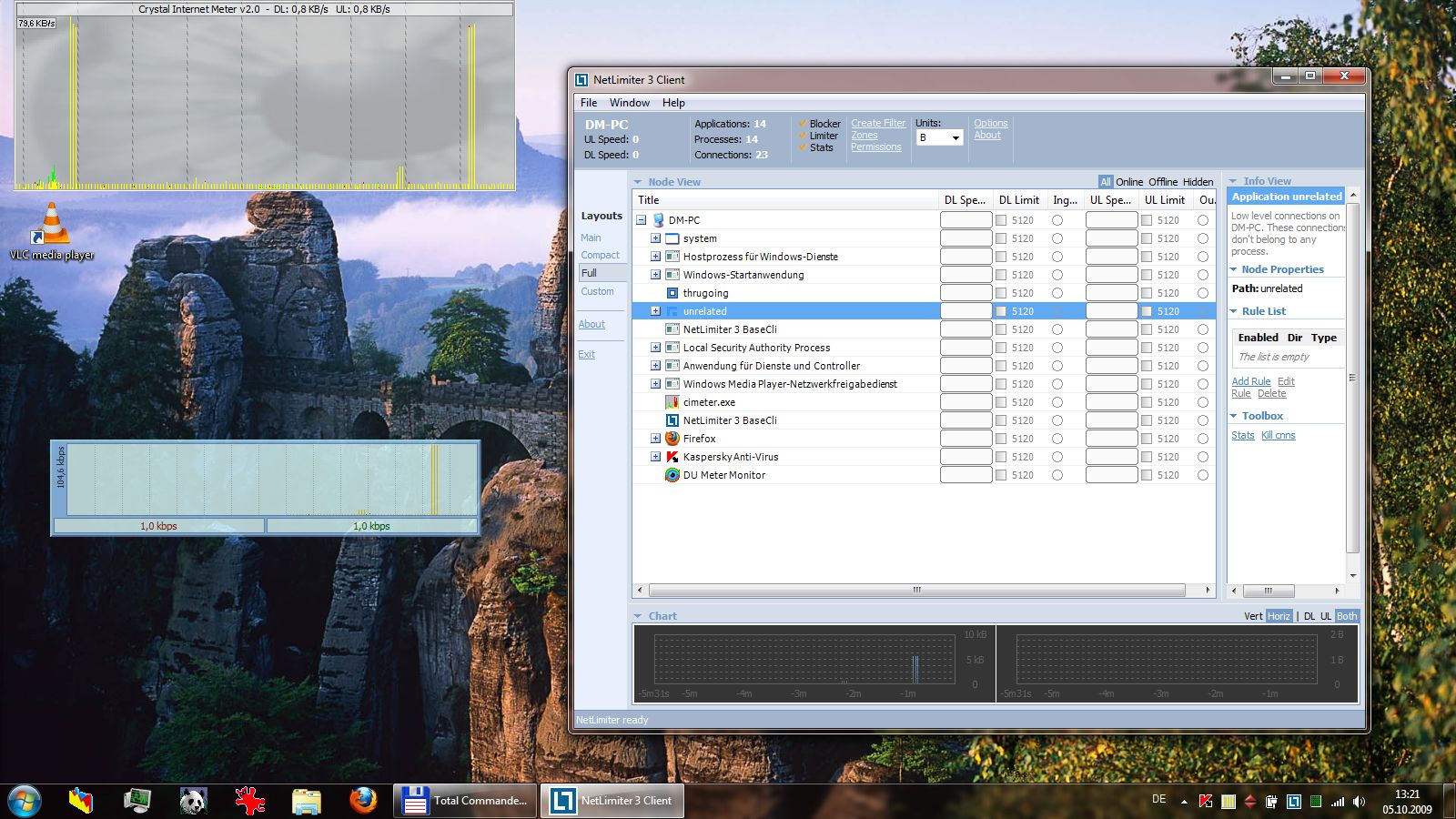Toggle the Limiter checkmark
The width and height of the screenshot is (1456, 819).
[803, 136]
